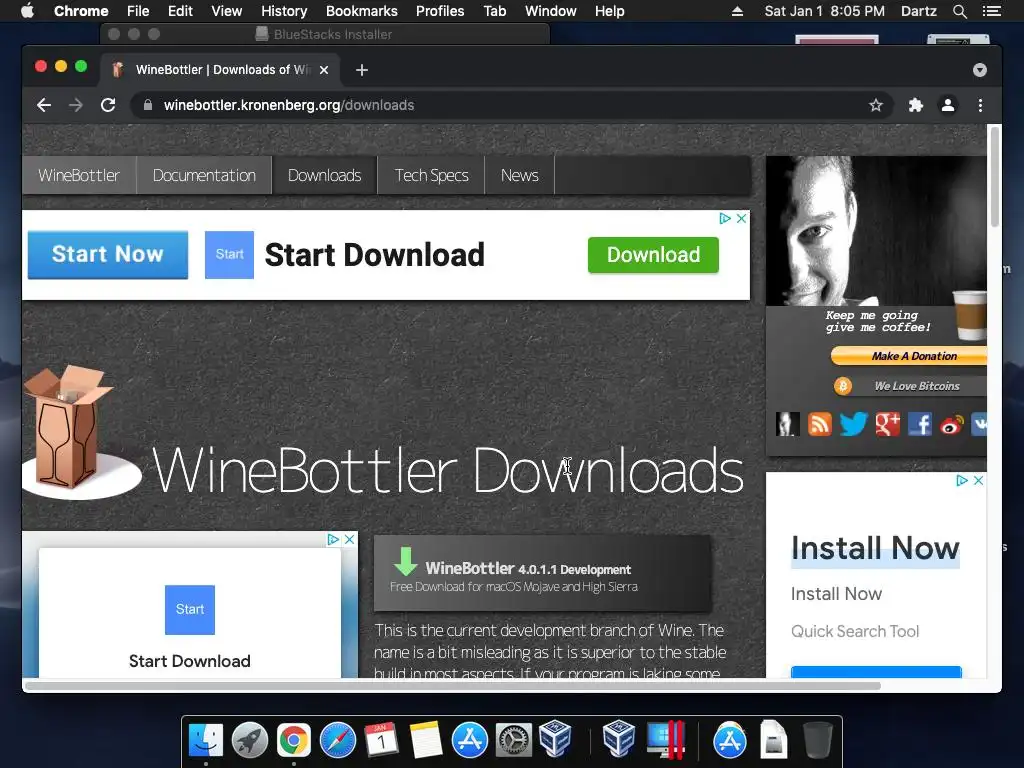Open the Twitter bird icon
Viewport: 1024px width, 768px height.
pyautogui.click(x=853, y=424)
